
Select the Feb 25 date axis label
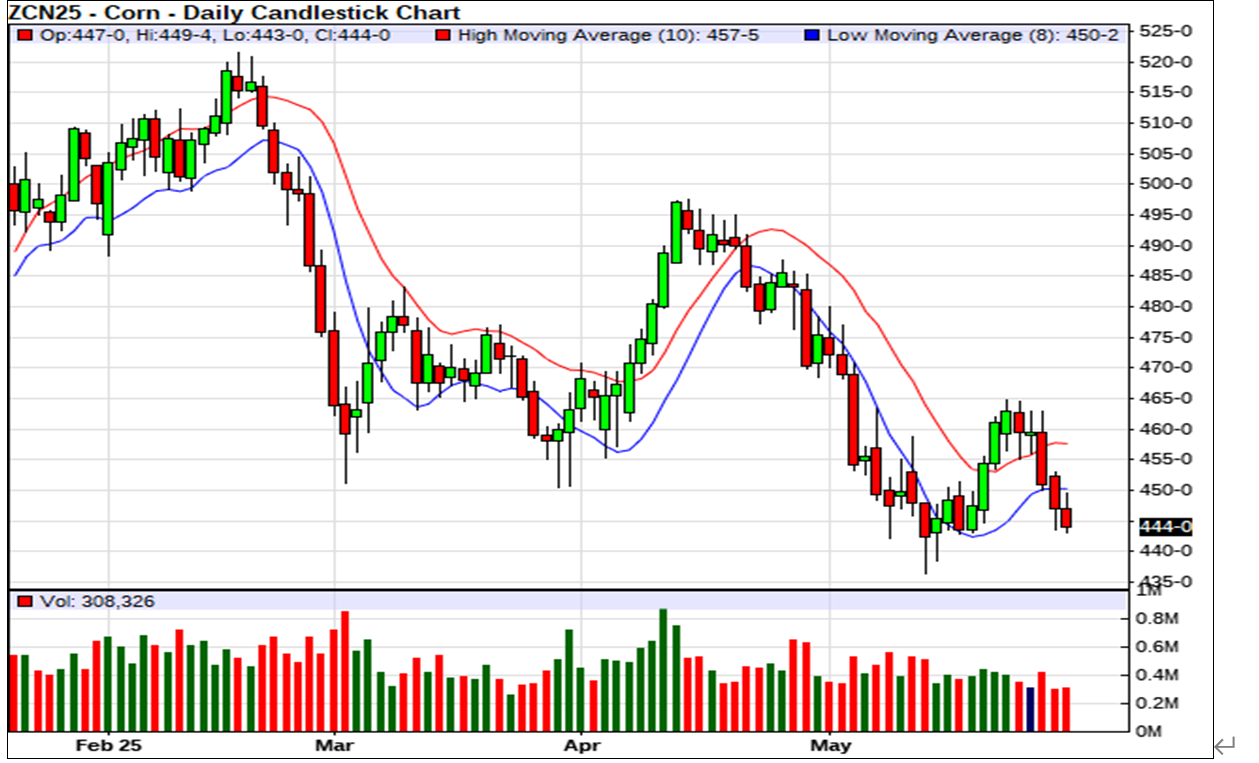(x=109, y=746)
